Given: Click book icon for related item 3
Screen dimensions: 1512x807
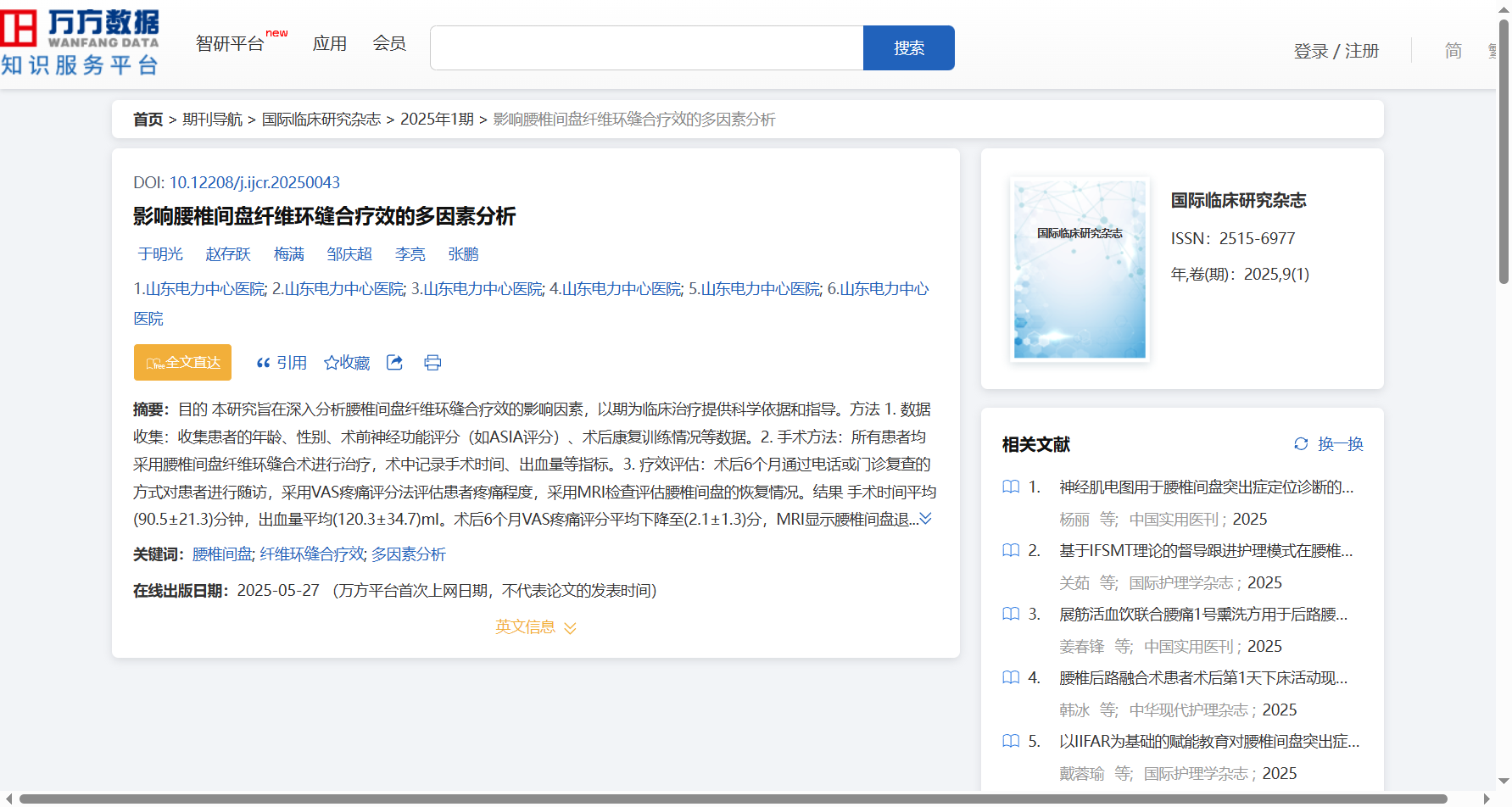Looking at the screenshot, I should pyautogui.click(x=1011, y=614).
